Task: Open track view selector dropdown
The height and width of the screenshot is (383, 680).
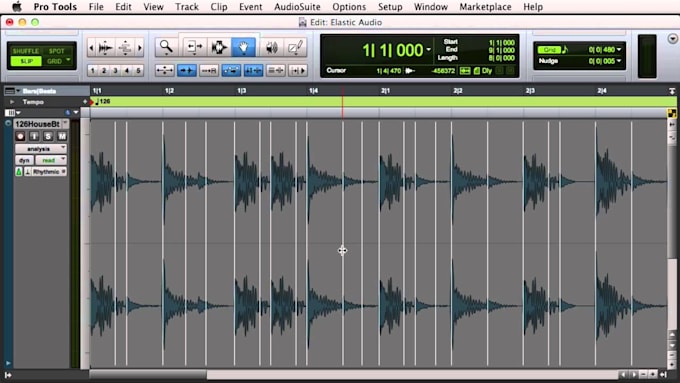Action: point(12,113)
